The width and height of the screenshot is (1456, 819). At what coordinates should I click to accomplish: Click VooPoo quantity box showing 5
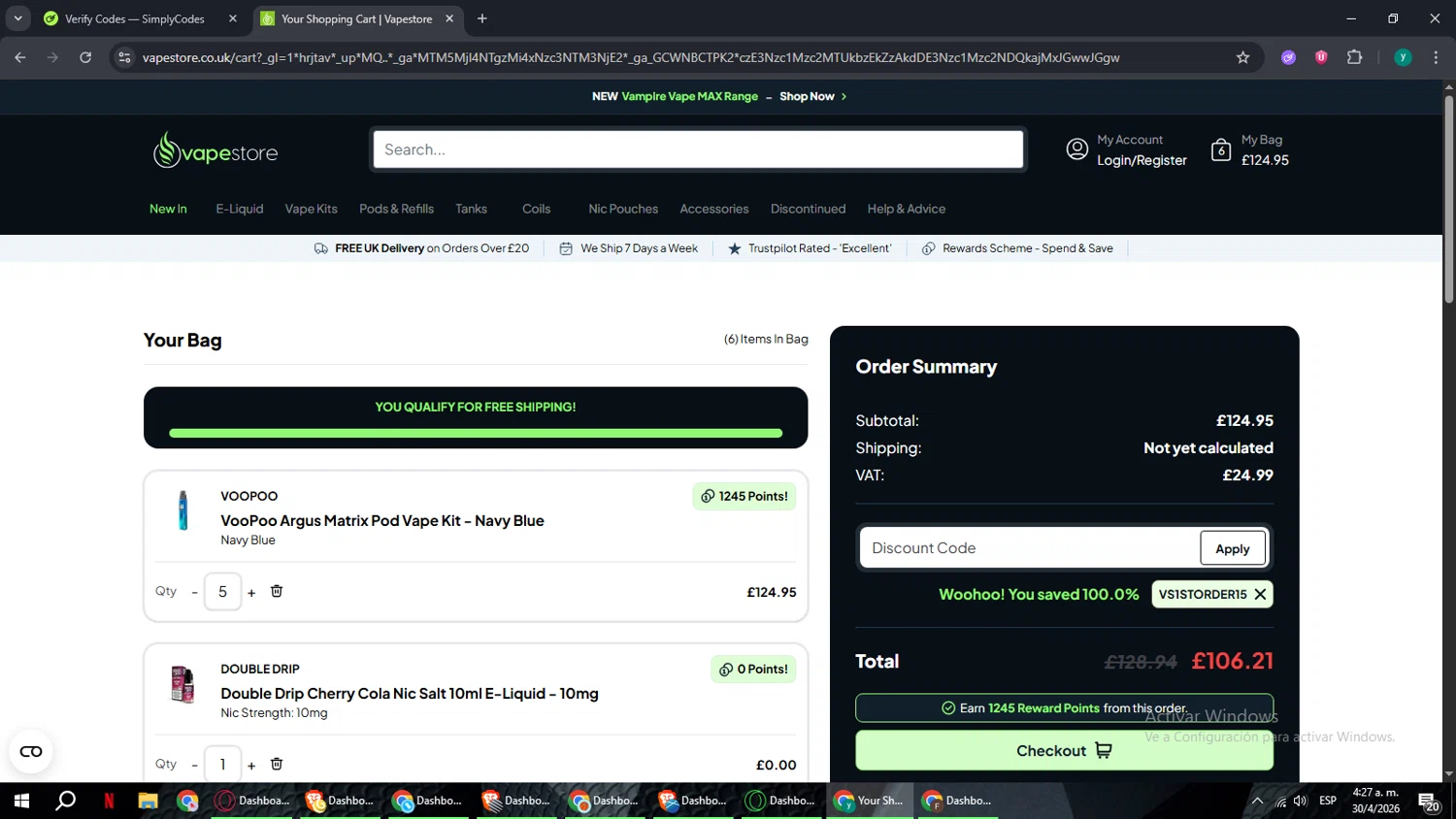point(222,591)
